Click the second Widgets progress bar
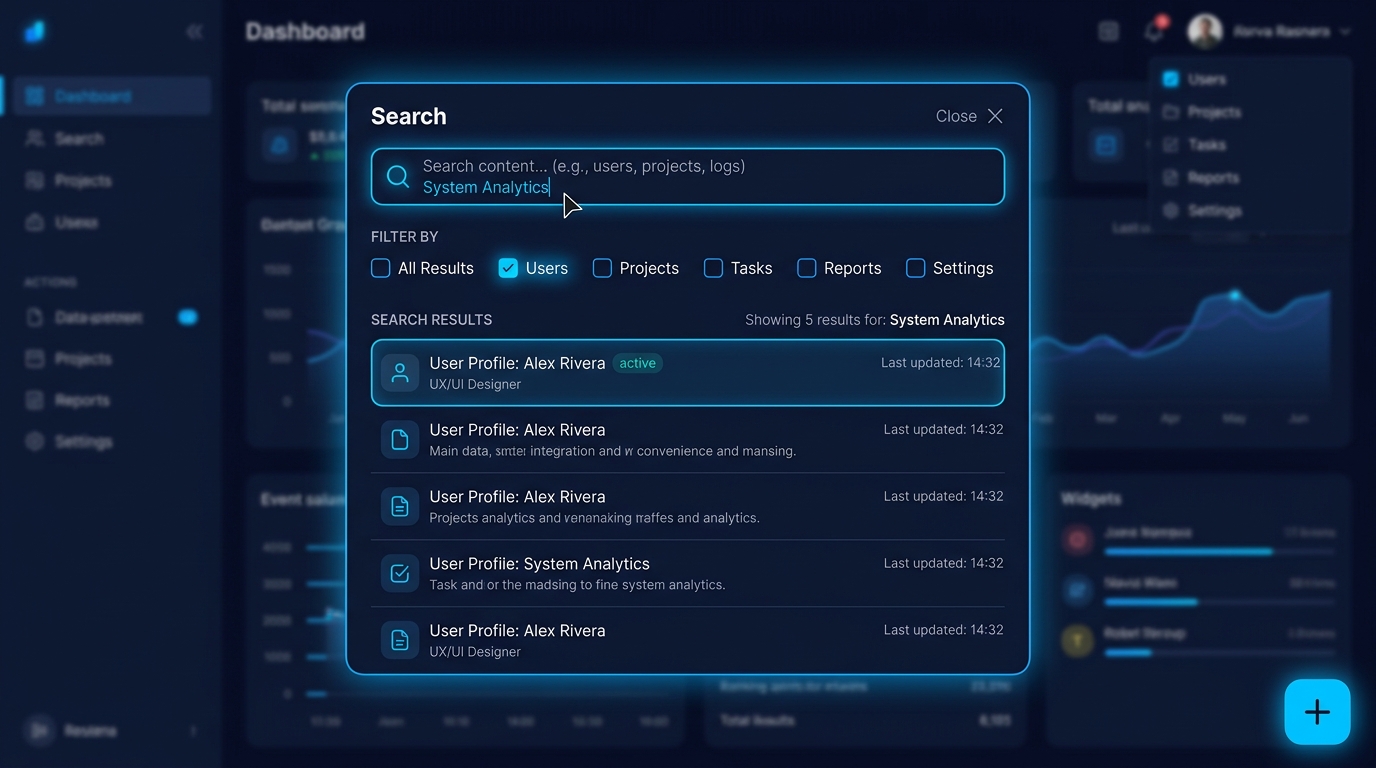The height and width of the screenshot is (768, 1376). click(x=1219, y=602)
